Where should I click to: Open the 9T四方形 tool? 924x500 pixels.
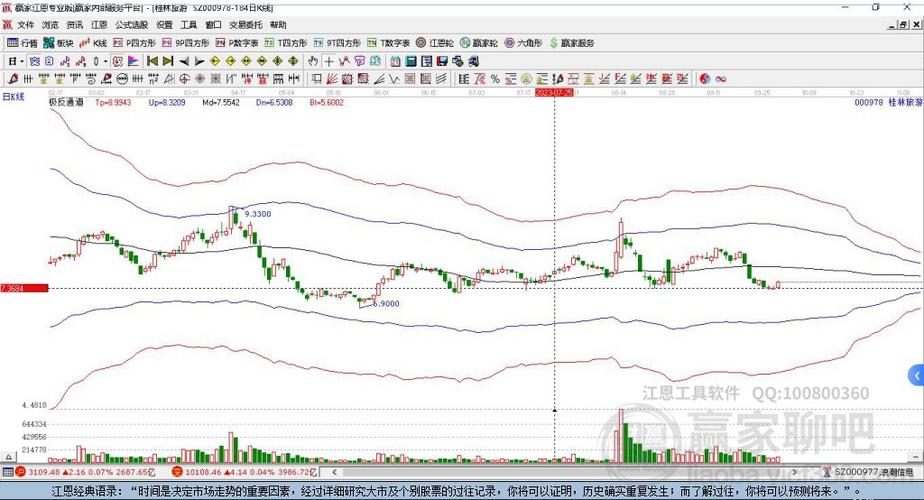[x=337, y=43]
